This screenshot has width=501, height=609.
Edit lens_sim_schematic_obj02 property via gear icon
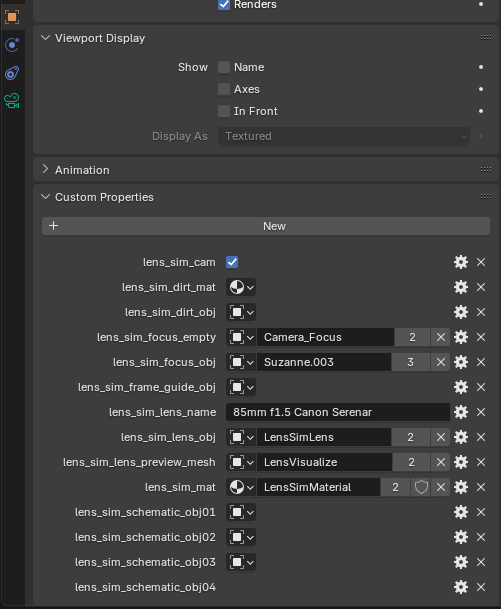point(461,537)
